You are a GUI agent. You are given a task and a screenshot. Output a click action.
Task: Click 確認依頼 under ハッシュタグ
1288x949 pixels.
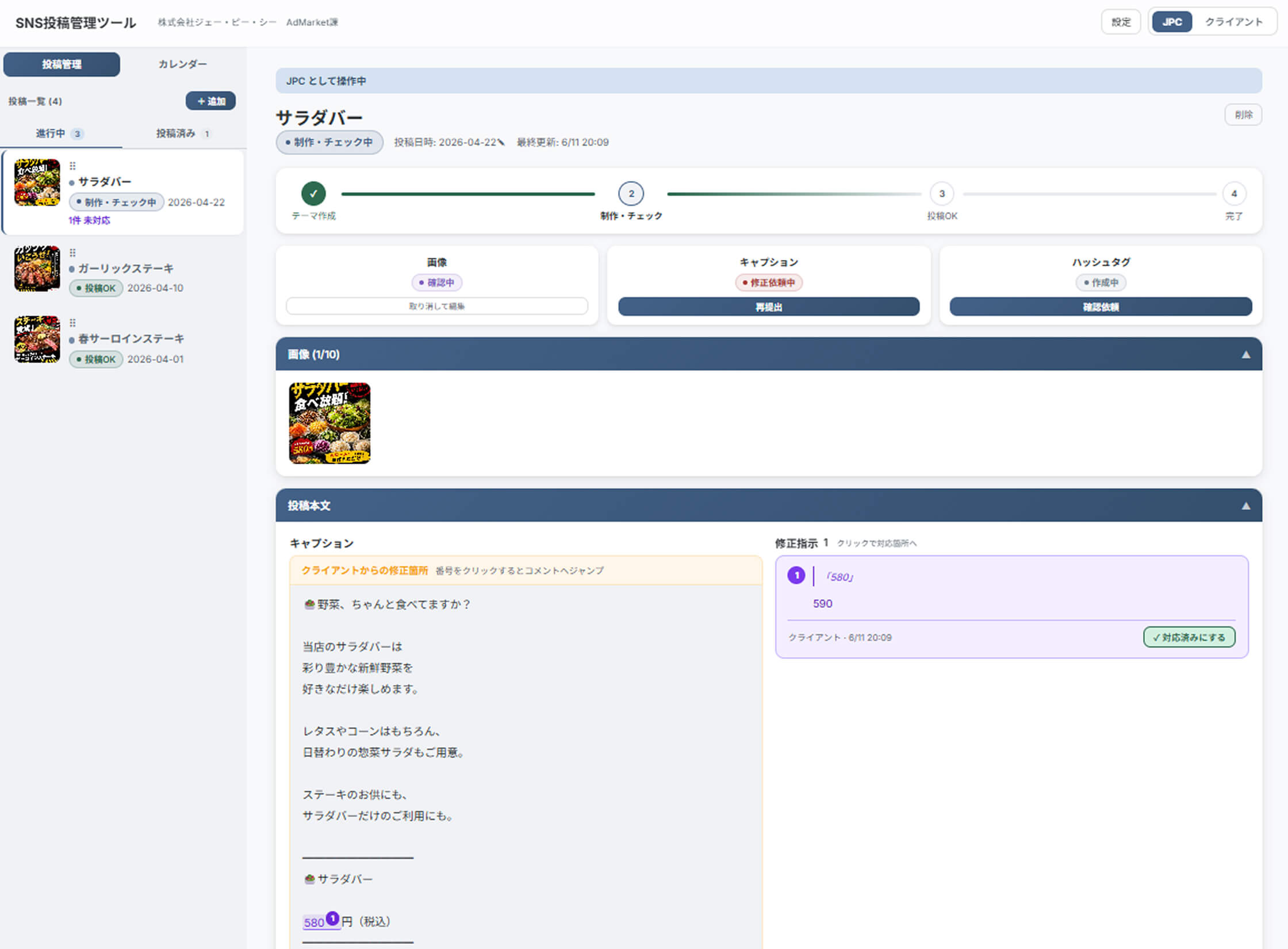[x=1101, y=307]
